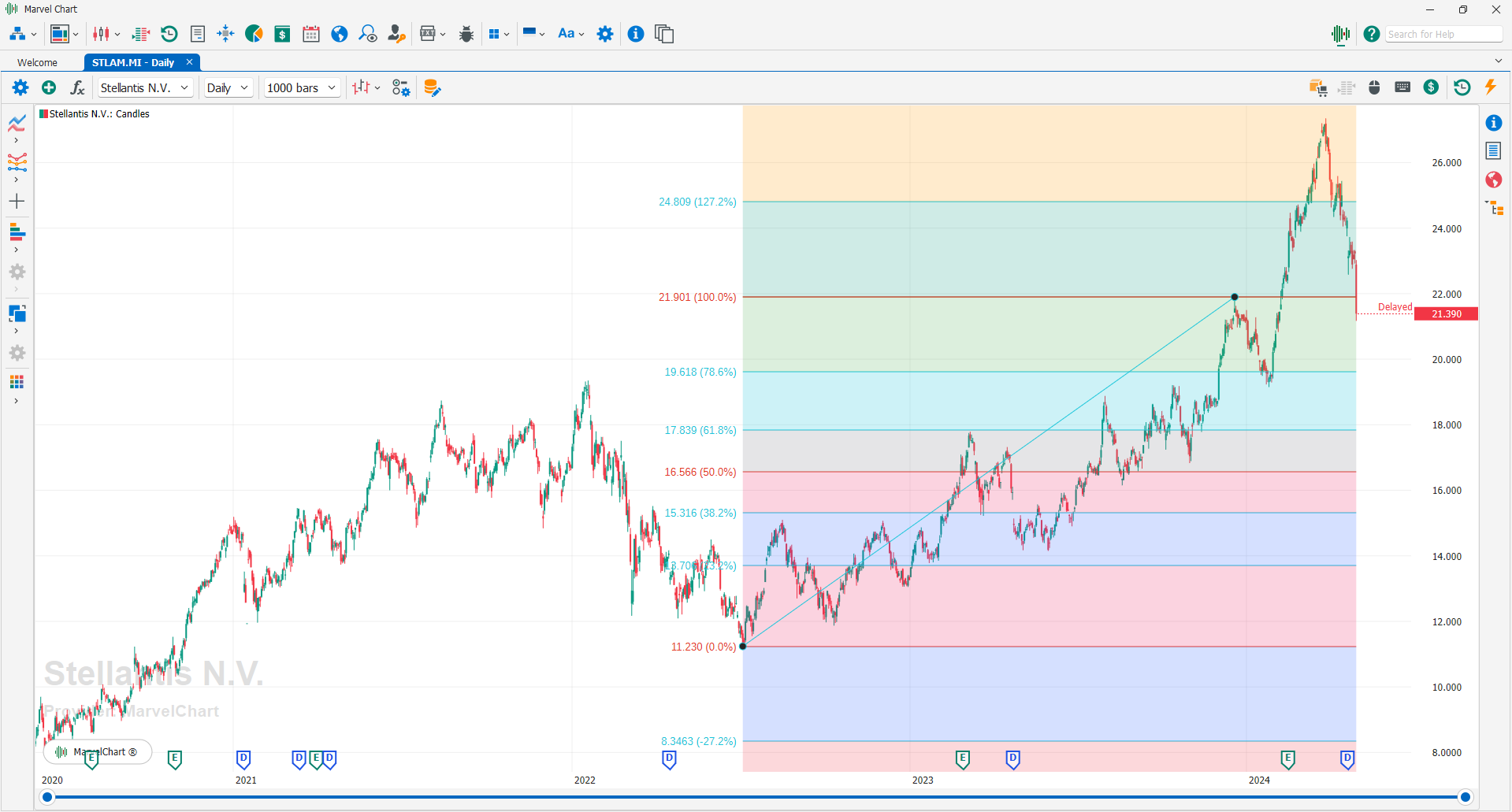Expand the workspace network dropdown arrow

pos(34,35)
